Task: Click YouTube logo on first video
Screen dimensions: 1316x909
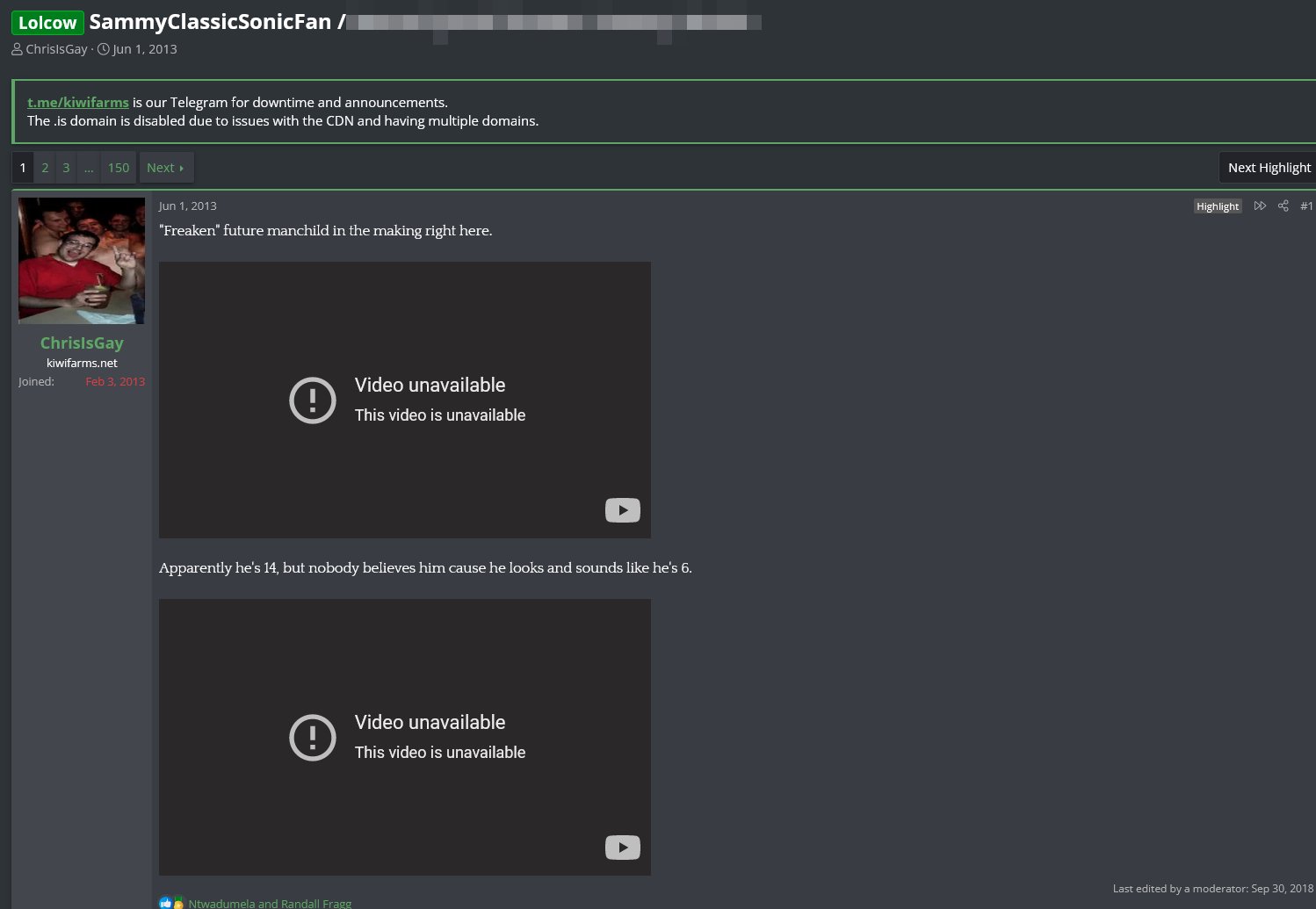Action: click(x=623, y=510)
